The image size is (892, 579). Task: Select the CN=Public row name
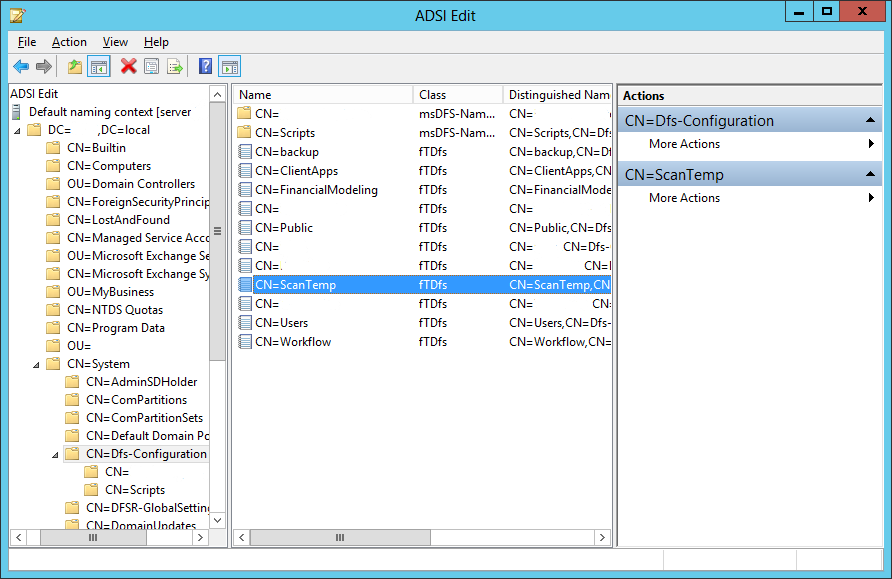[x=284, y=228]
